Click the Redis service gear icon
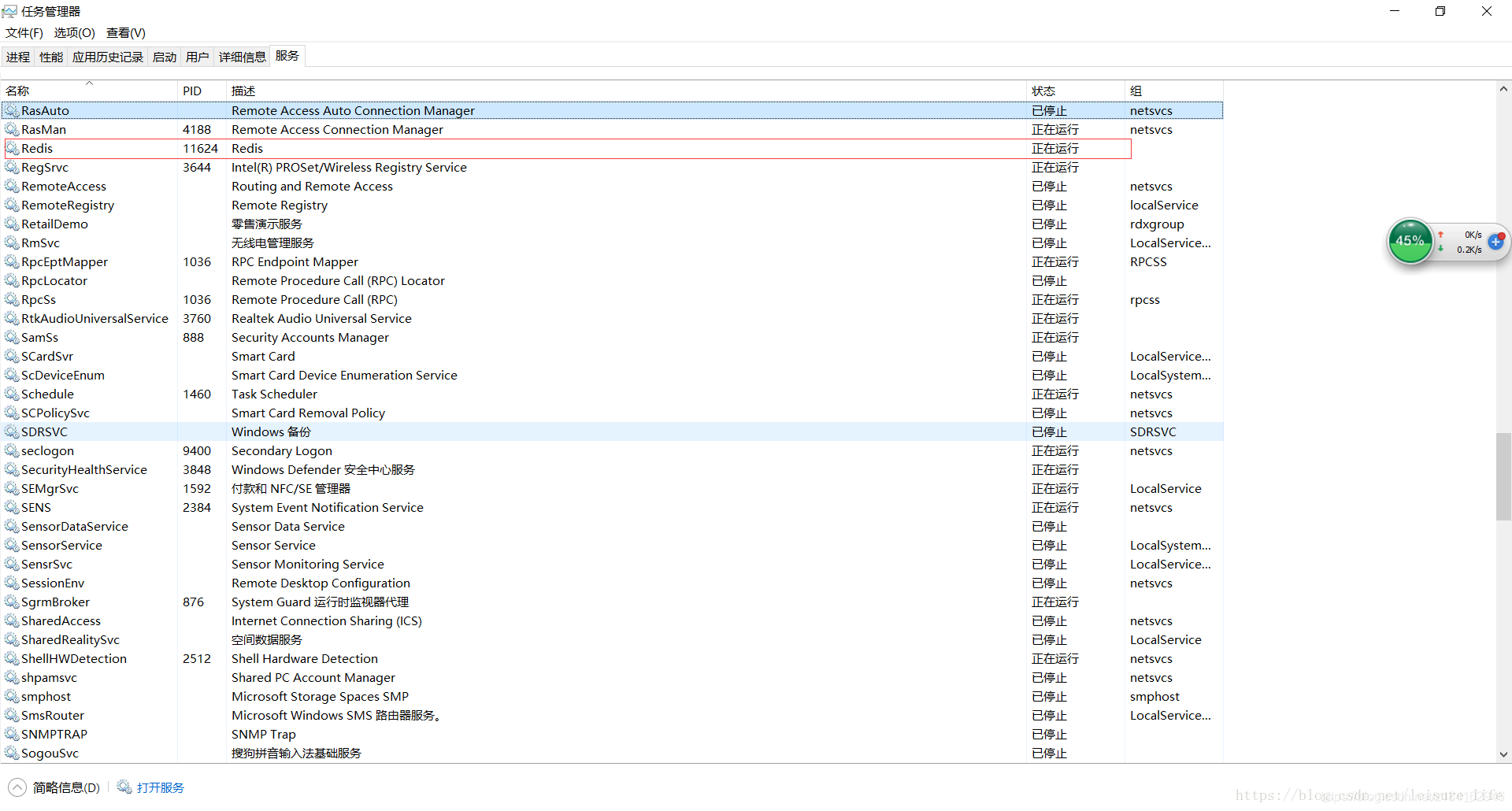The width and height of the screenshot is (1512, 811). coord(12,149)
